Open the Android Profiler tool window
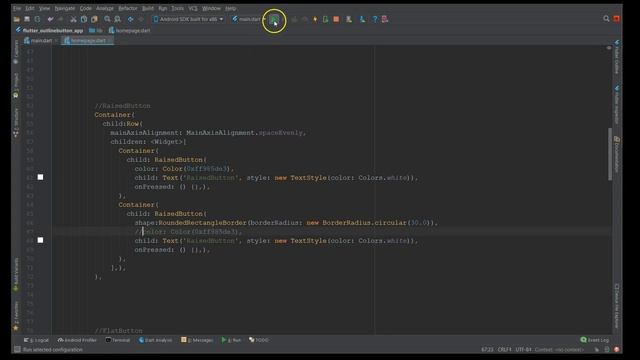 (78, 340)
